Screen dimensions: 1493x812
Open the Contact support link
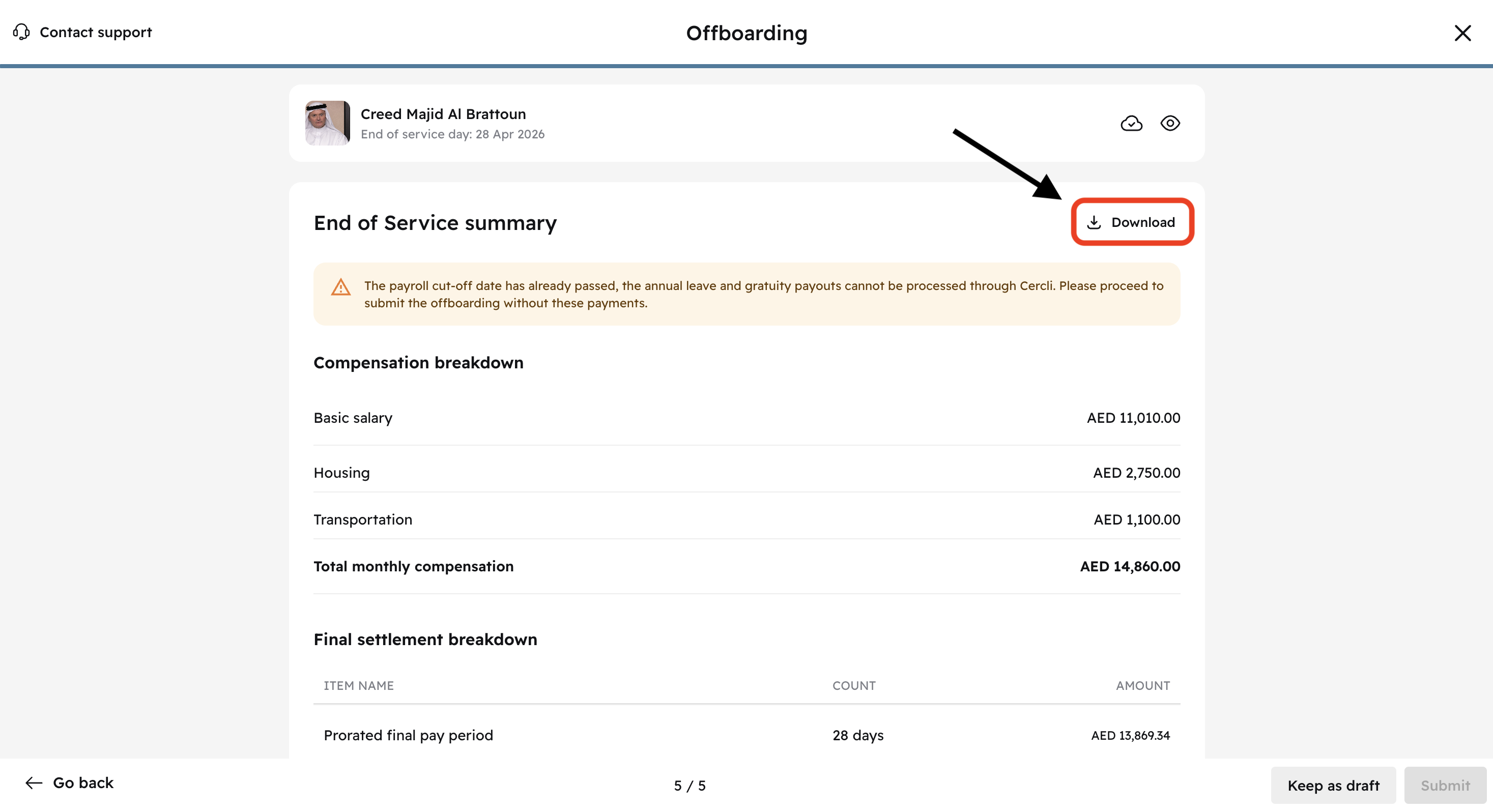pos(96,33)
